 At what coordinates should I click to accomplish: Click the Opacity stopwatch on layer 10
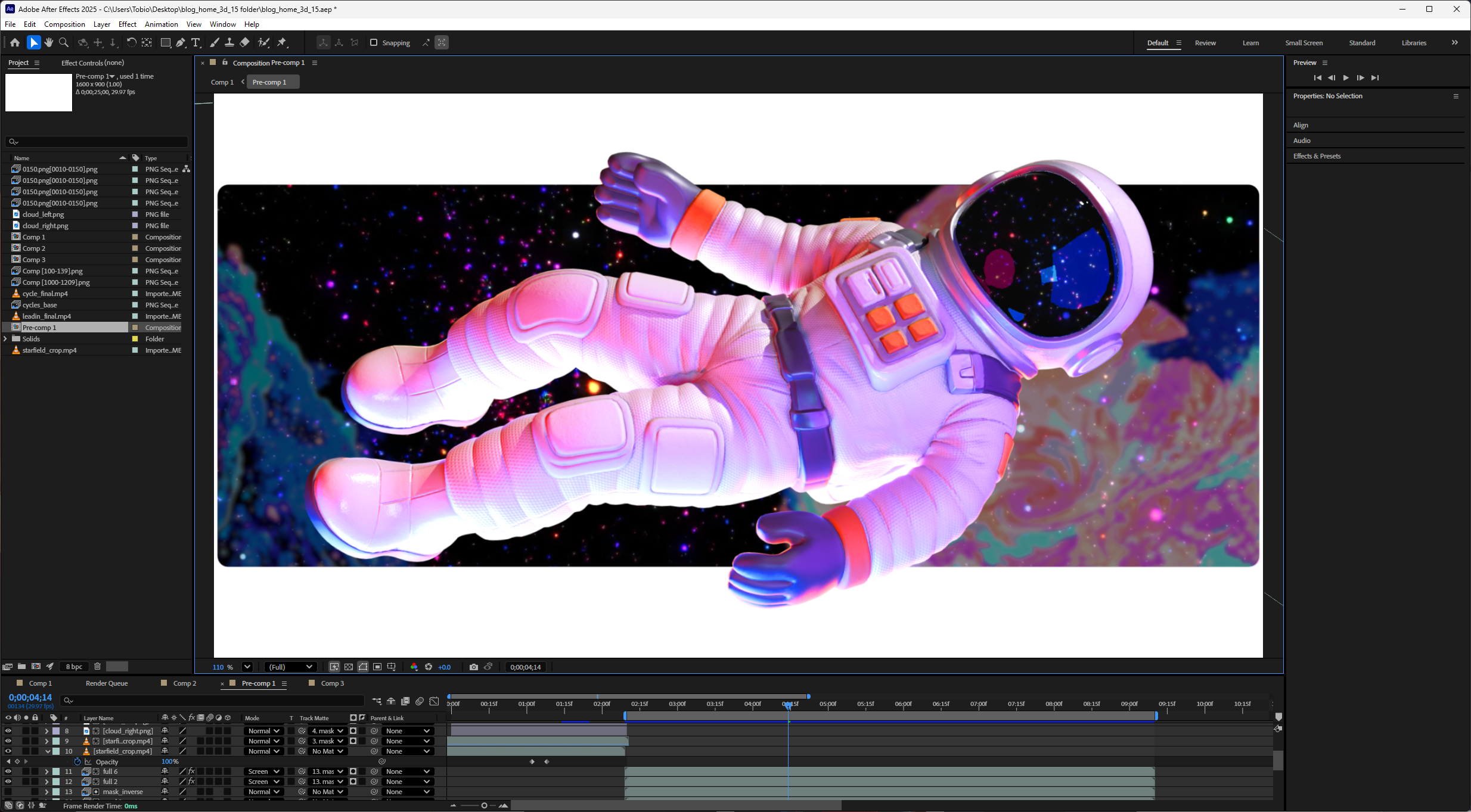click(77, 761)
